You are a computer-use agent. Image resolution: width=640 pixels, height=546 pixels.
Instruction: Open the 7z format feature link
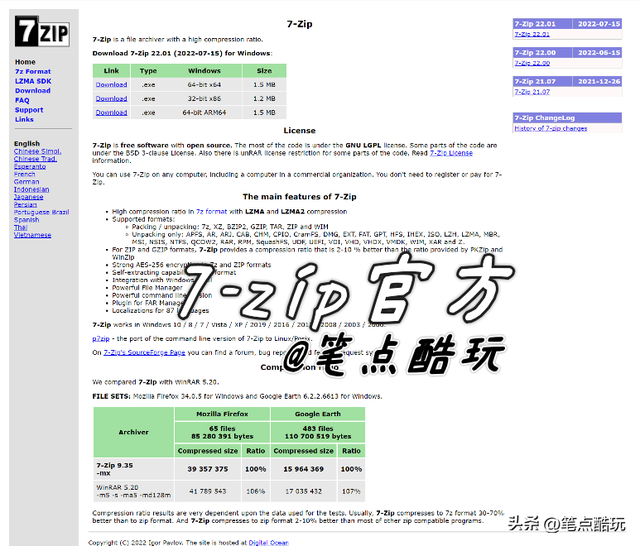(211, 211)
